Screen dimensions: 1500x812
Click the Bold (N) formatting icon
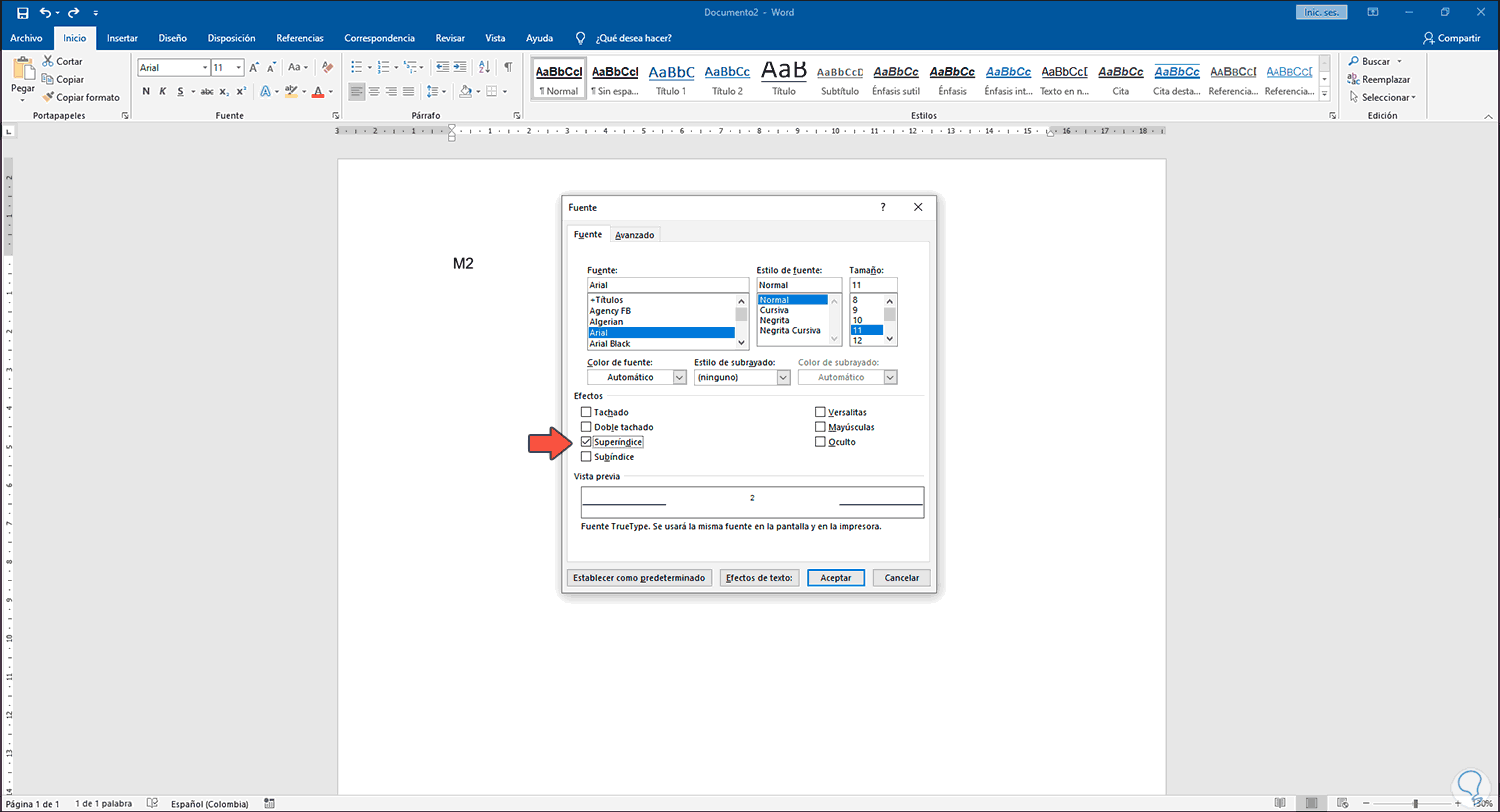click(146, 92)
